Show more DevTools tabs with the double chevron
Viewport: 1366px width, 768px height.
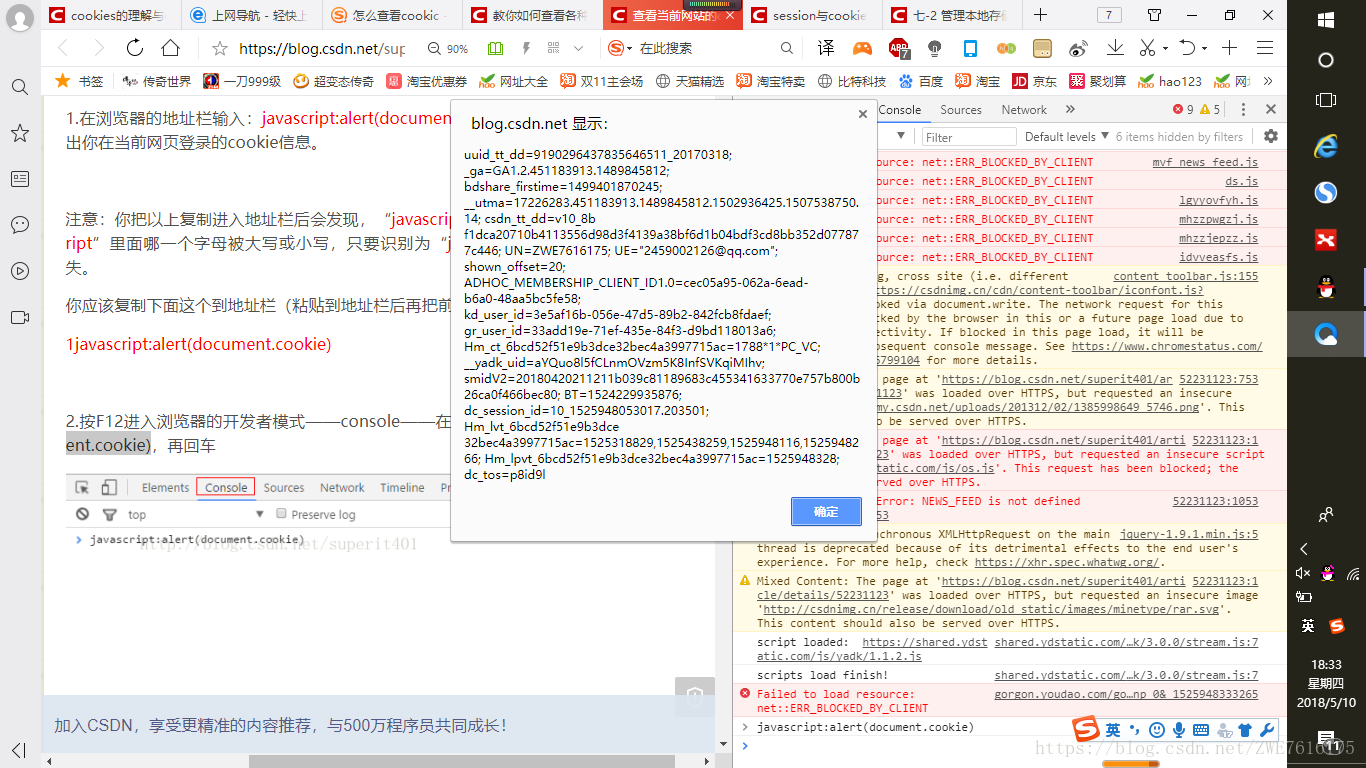[1070, 110]
